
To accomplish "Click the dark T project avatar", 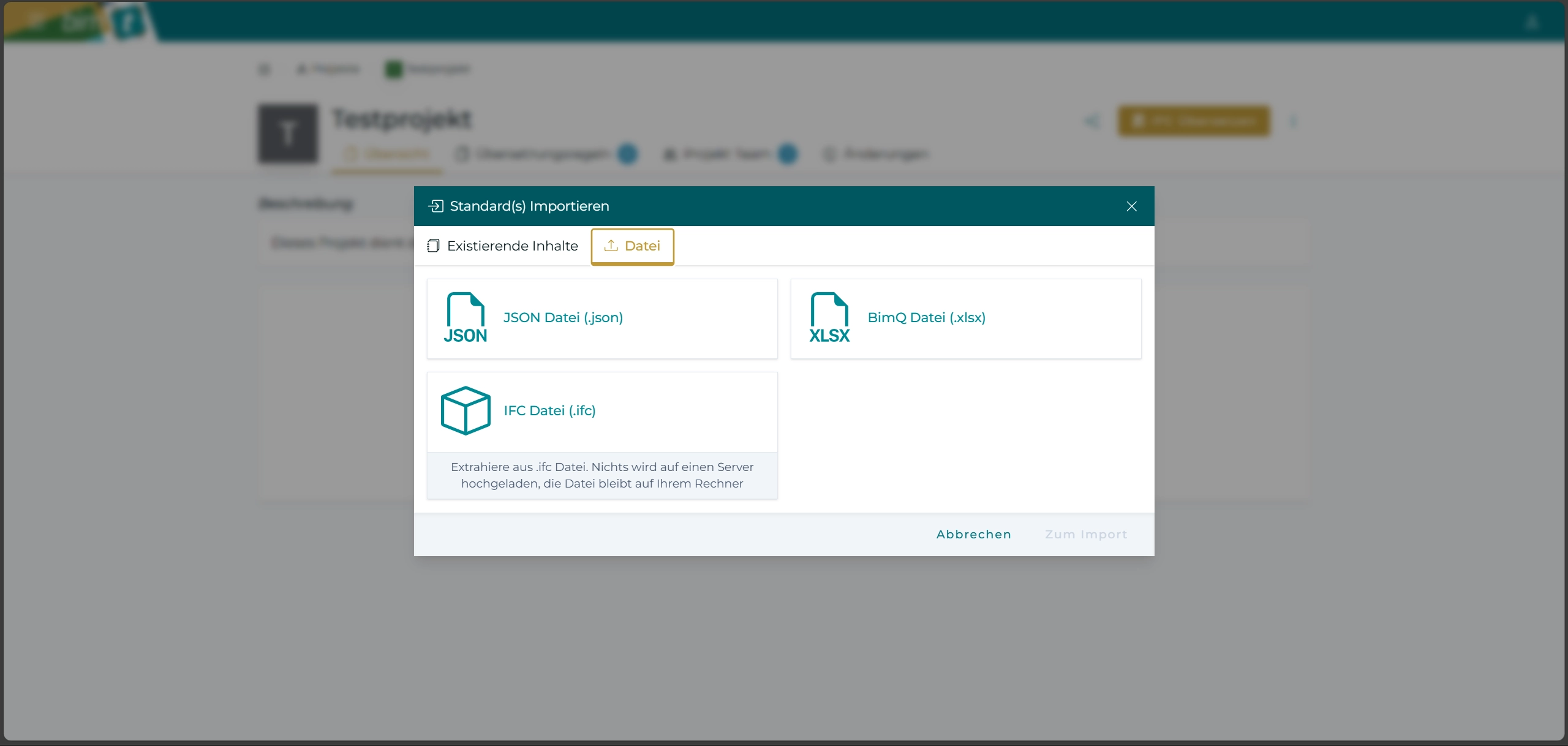I will pyautogui.click(x=288, y=134).
